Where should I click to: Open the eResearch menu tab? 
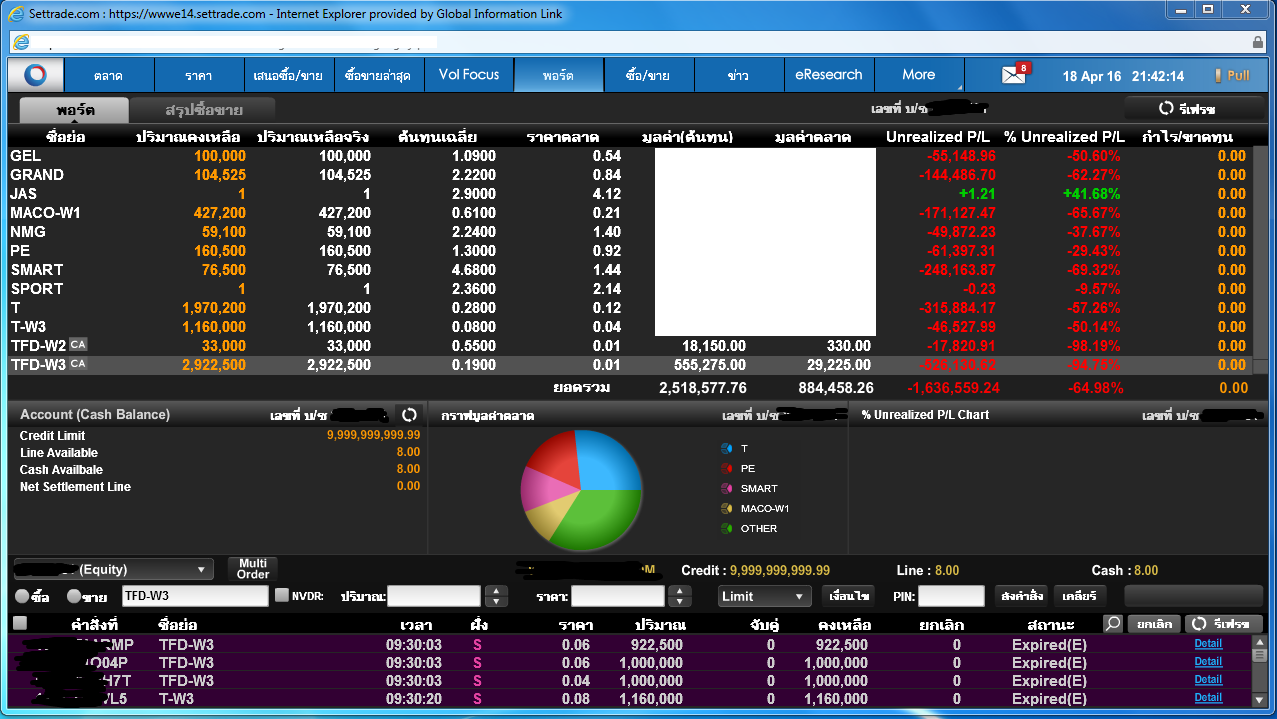tap(829, 75)
